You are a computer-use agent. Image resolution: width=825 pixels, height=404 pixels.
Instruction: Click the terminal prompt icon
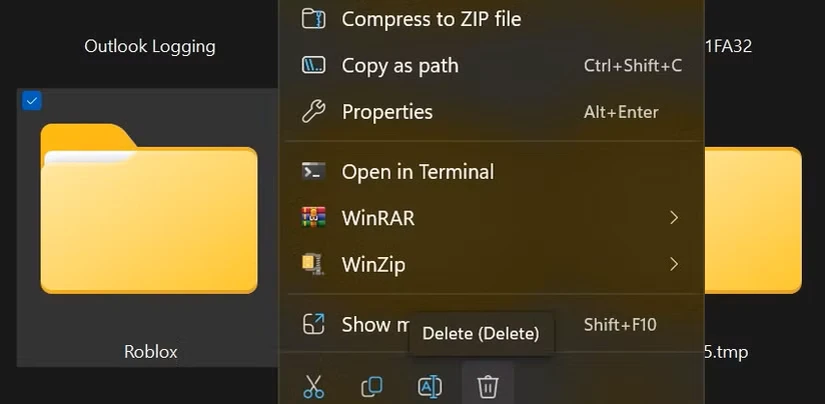314,171
